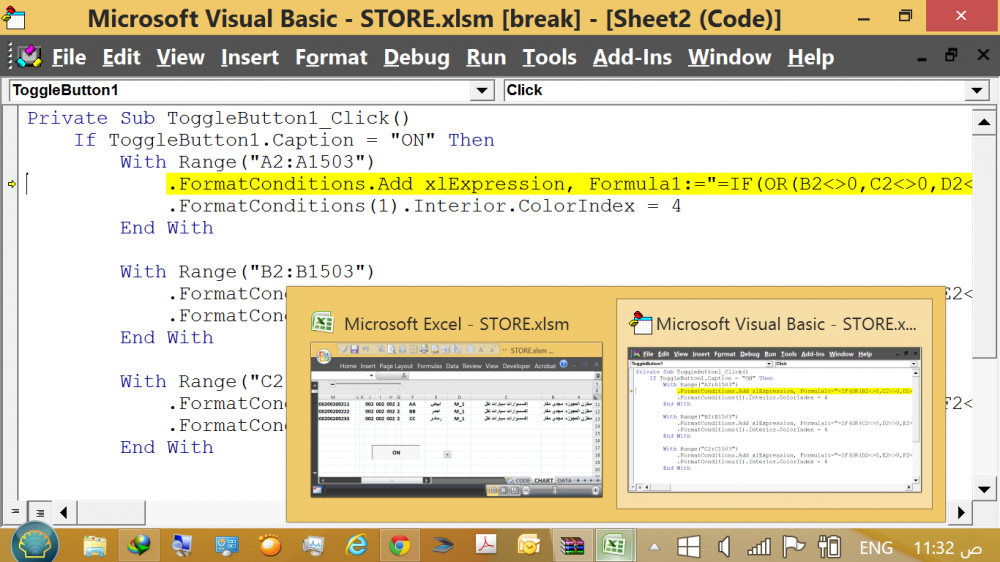Open the Add-Ins menu
1000x562 pixels.
pyautogui.click(x=632, y=57)
